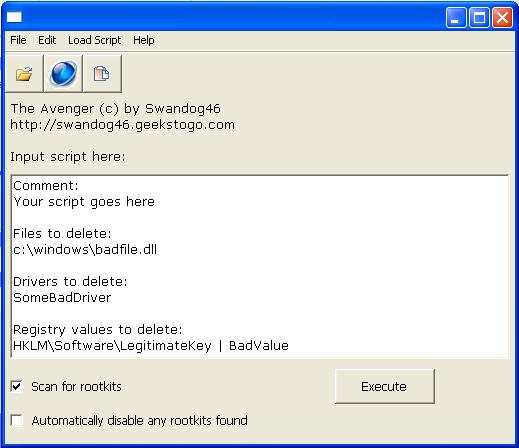Click the HKLM\Software\LegitimateKey | BadValue line

pyautogui.click(x=151, y=346)
